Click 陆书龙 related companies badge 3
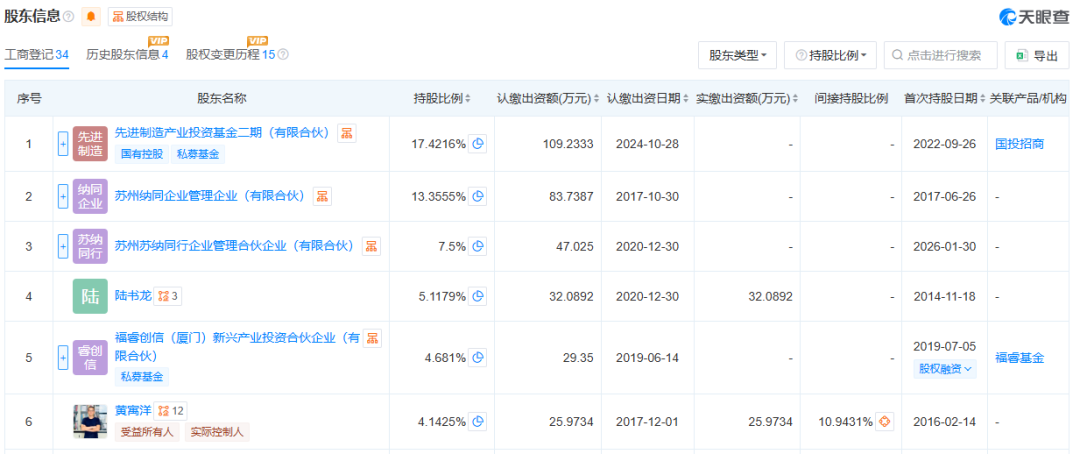Viewport: 1080px width, 454px height. [167, 296]
